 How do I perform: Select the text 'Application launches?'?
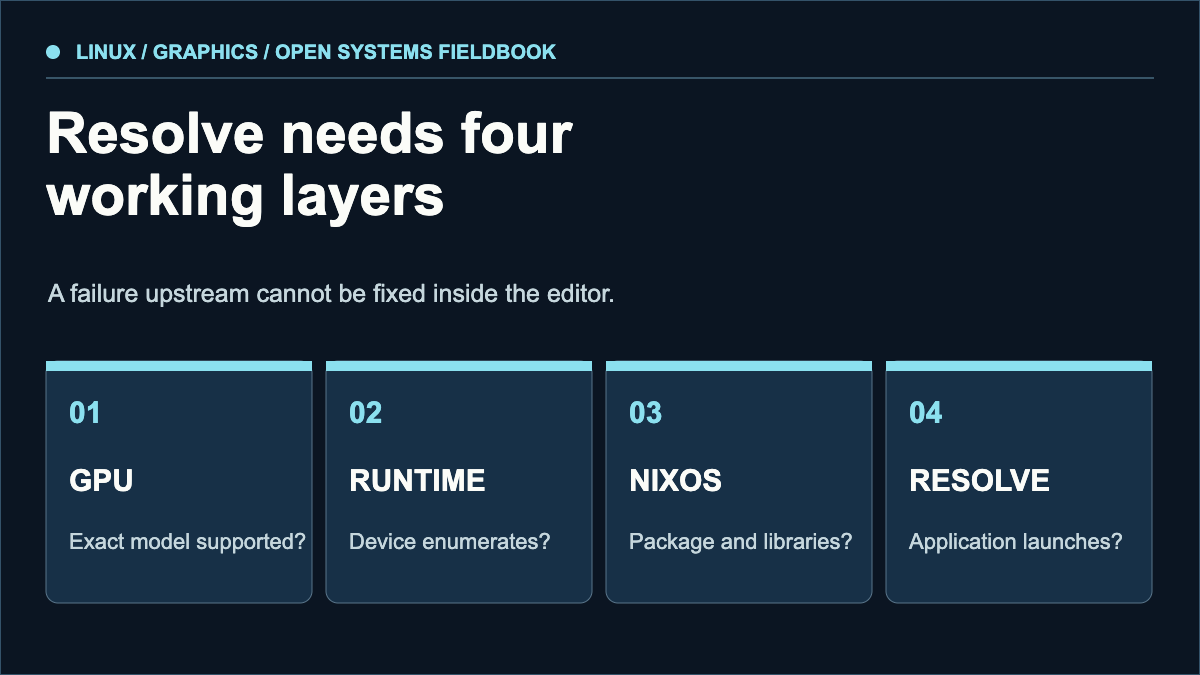(x=1016, y=542)
